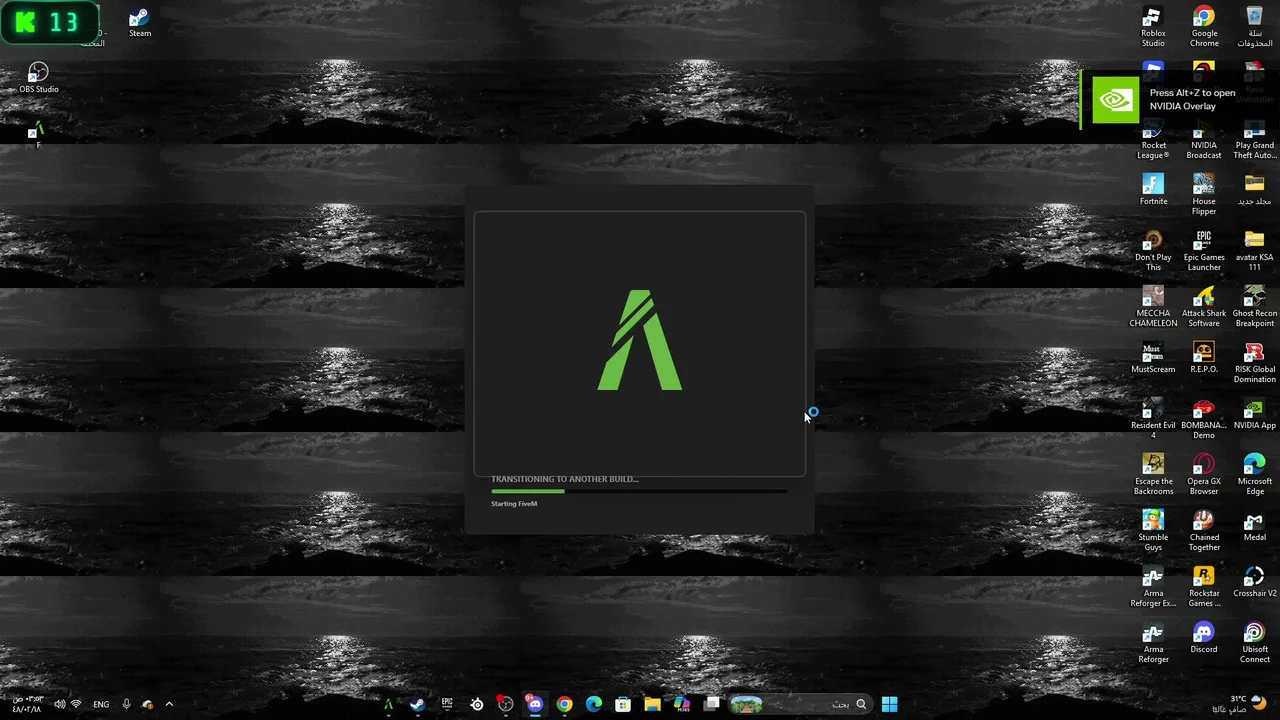Select the Don't Play This shortcut
The image size is (1280, 720).
[x=1153, y=251]
